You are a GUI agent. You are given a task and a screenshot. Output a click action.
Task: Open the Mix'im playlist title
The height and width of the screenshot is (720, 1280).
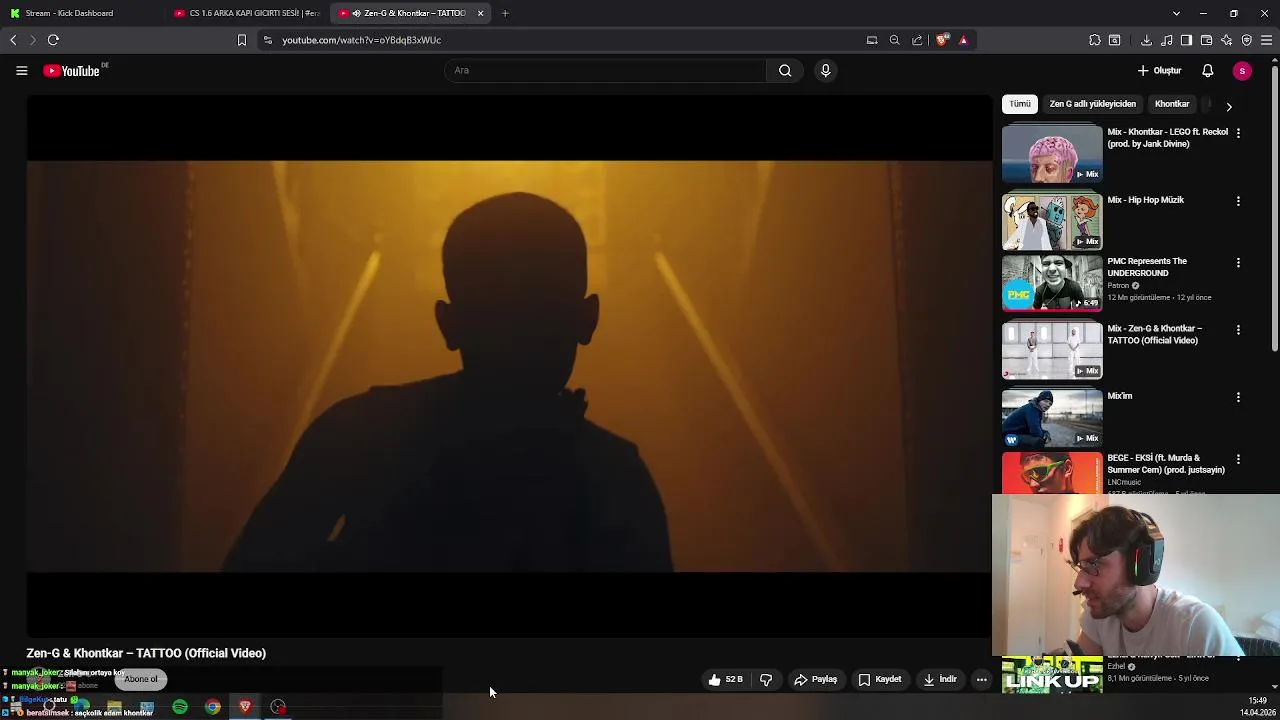pos(1120,396)
